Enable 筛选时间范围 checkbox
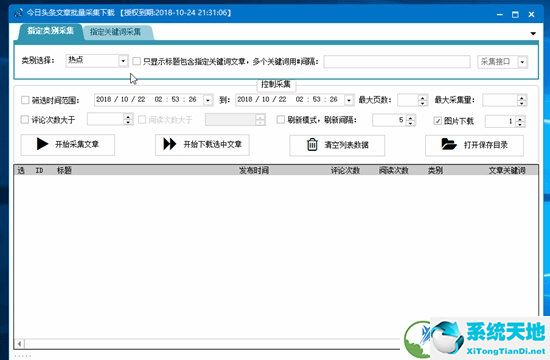 tap(25, 100)
